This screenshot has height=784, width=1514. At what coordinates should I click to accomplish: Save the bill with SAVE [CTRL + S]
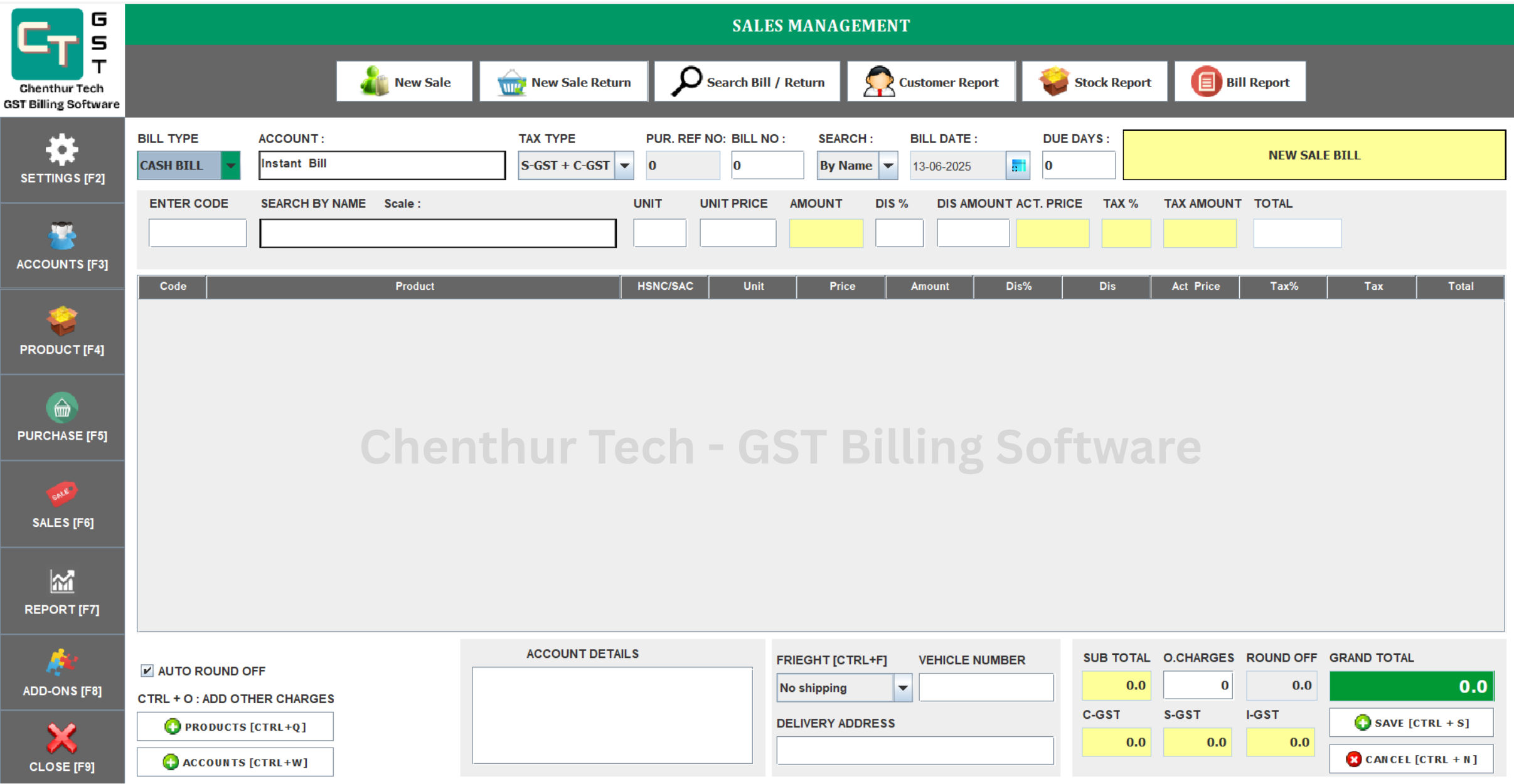coord(1411,723)
